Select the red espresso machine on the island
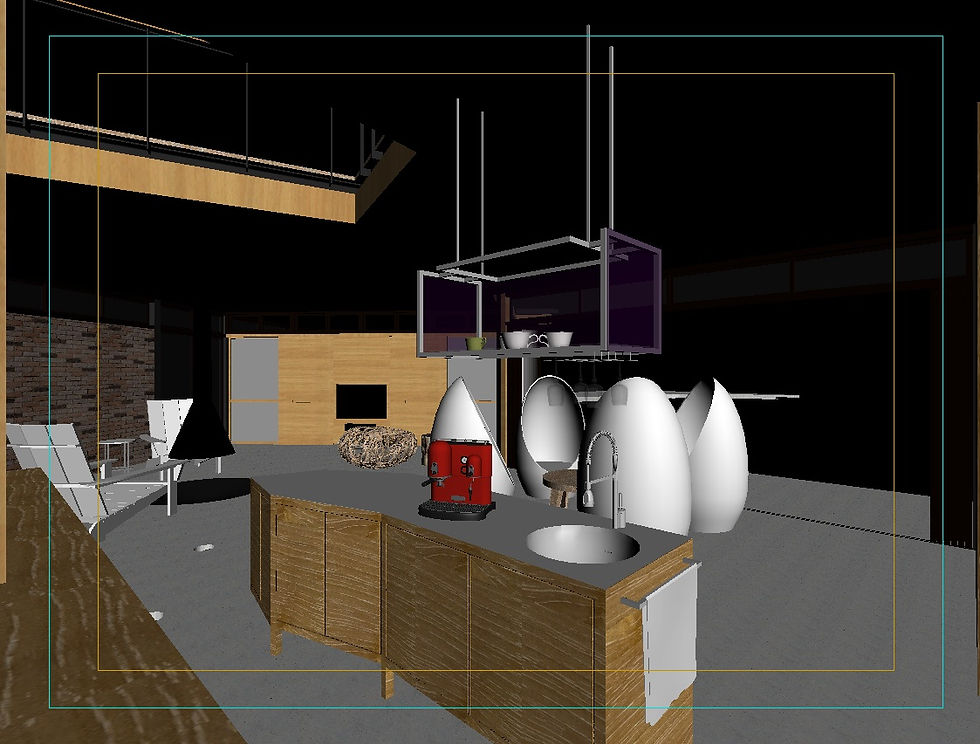Image resolution: width=980 pixels, height=744 pixels. [x=457, y=478]
